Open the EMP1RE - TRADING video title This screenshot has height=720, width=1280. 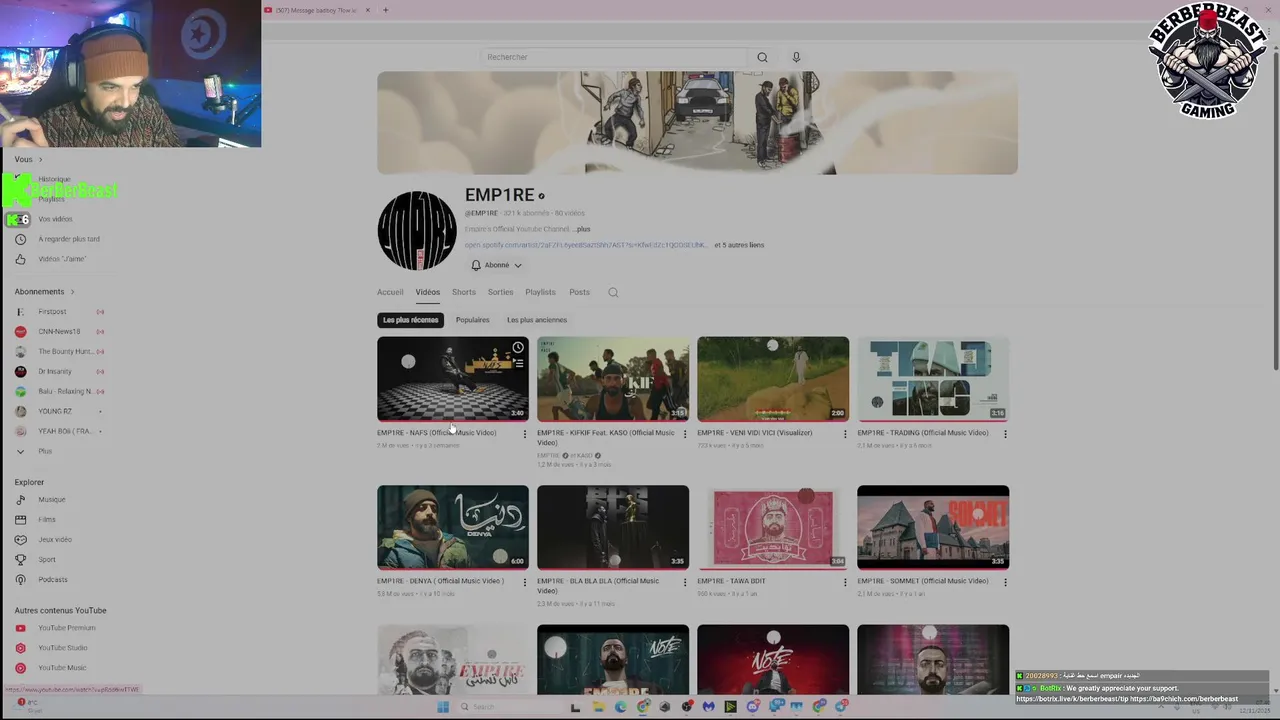(923, 433)
